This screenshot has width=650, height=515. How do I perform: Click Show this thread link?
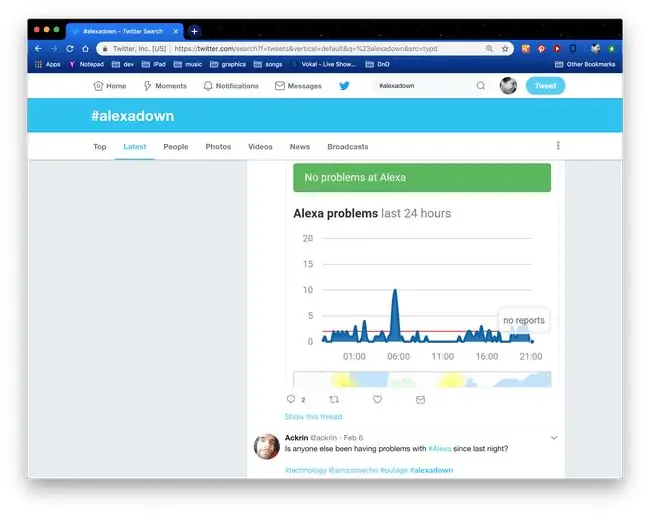pos(313,416)
